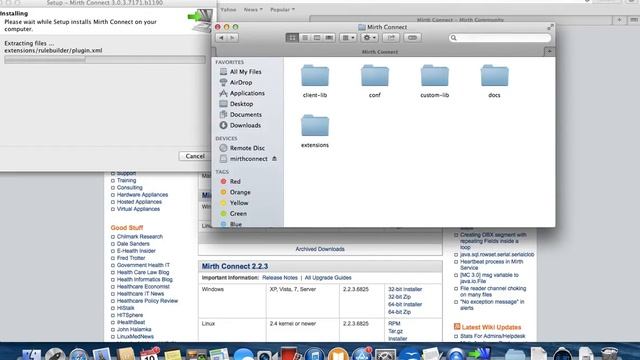Open the Consulting link on the webpage
The height and width of the screenshot is (360, 640).
pos(129,188)
